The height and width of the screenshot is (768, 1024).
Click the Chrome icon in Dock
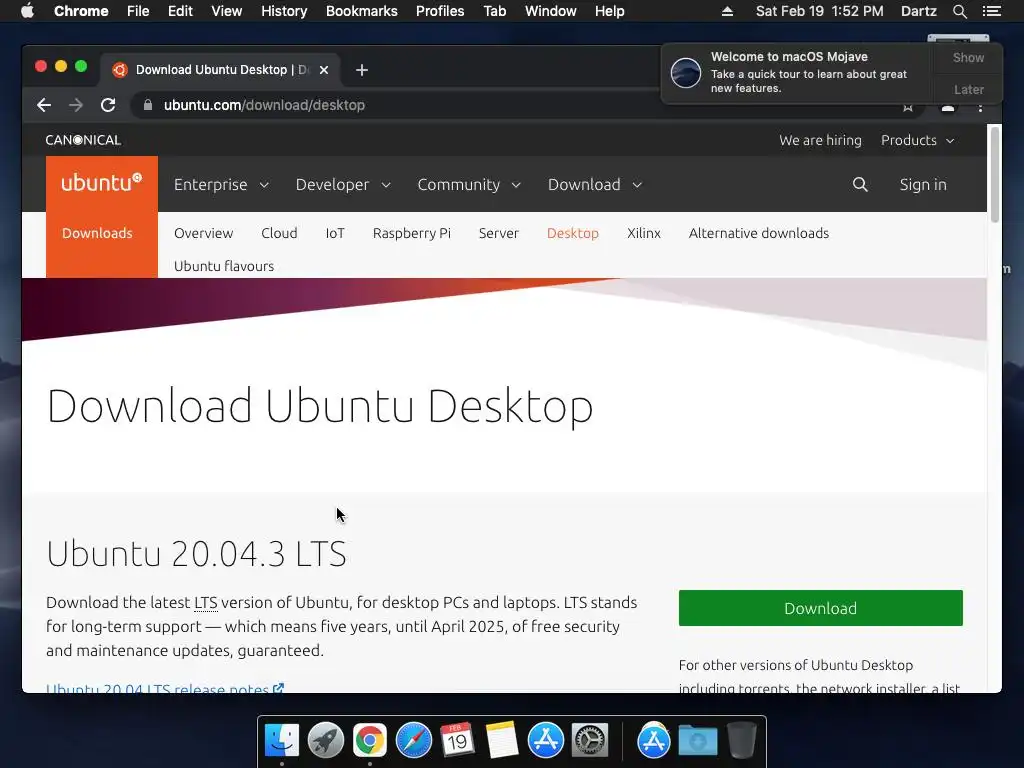pos(370,741)
